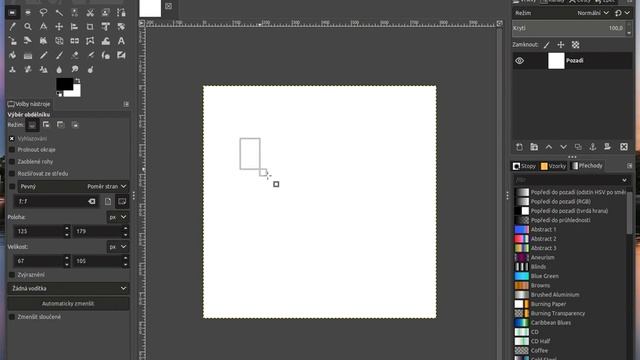Lower layer with down arrow button
The height and width of the screenshot is (360, 640).
tap(563, 147)
